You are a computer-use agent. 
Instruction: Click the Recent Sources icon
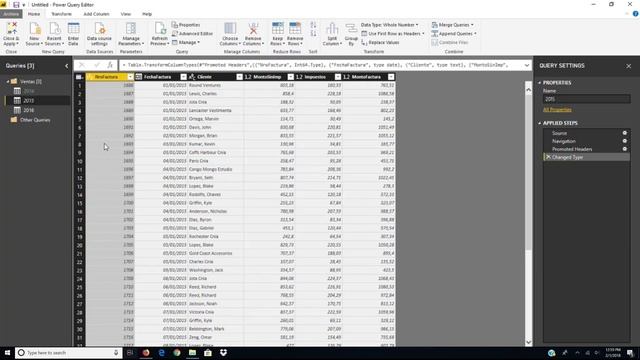[x=54, y=29]
